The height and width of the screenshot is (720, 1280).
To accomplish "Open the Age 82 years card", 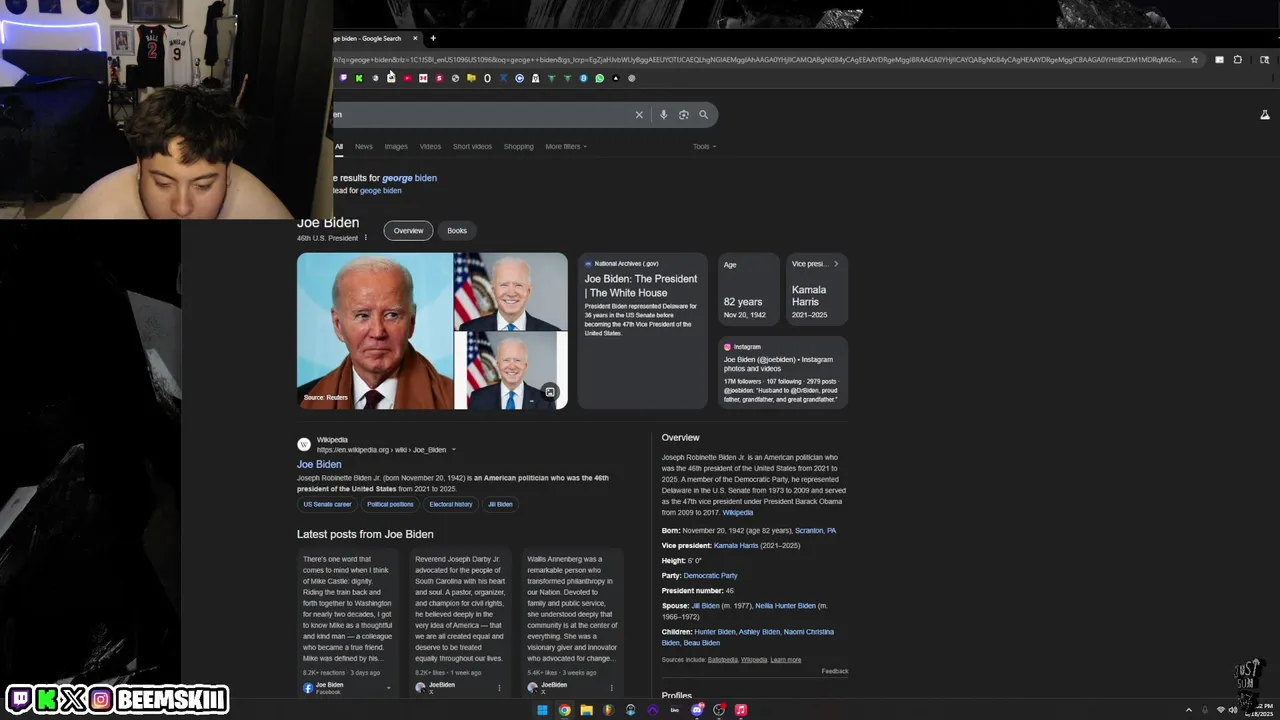I will (749, 290).
